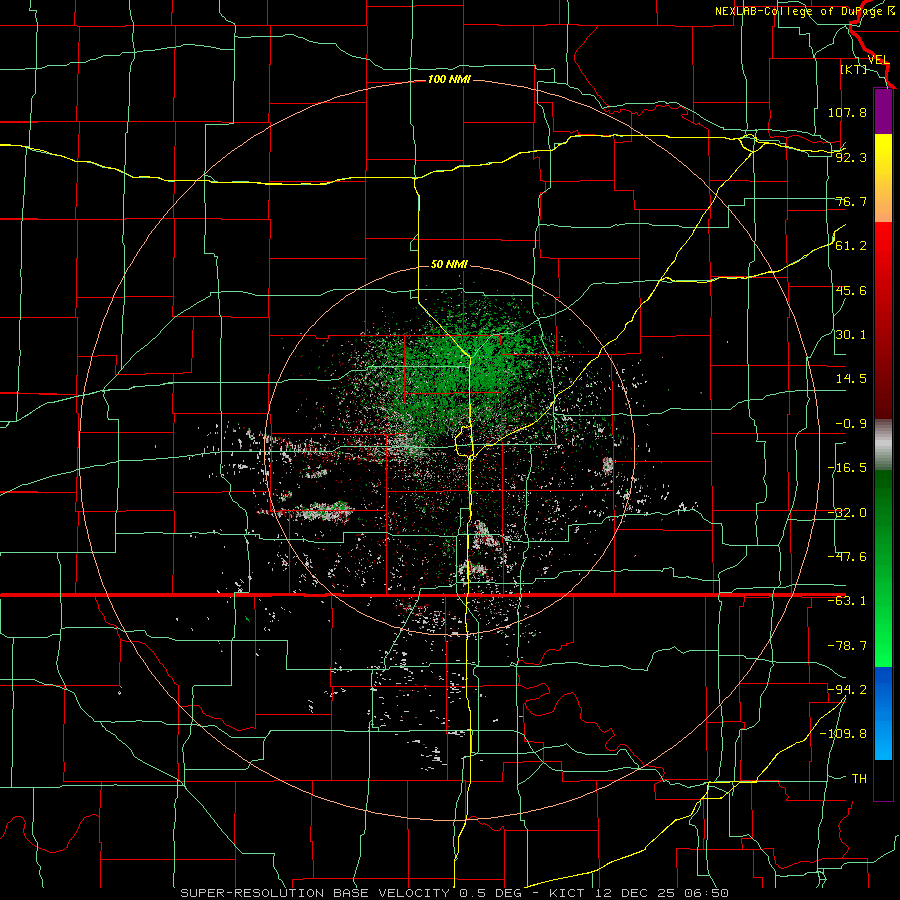Select the -63.1 legend value
The width and height of the screenshot is (900, 900).
(847, 601)
